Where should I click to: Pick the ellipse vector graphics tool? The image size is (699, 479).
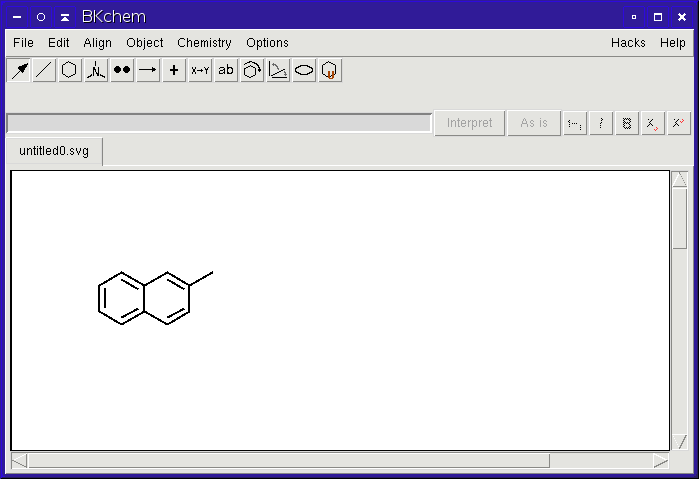[304, 70]
